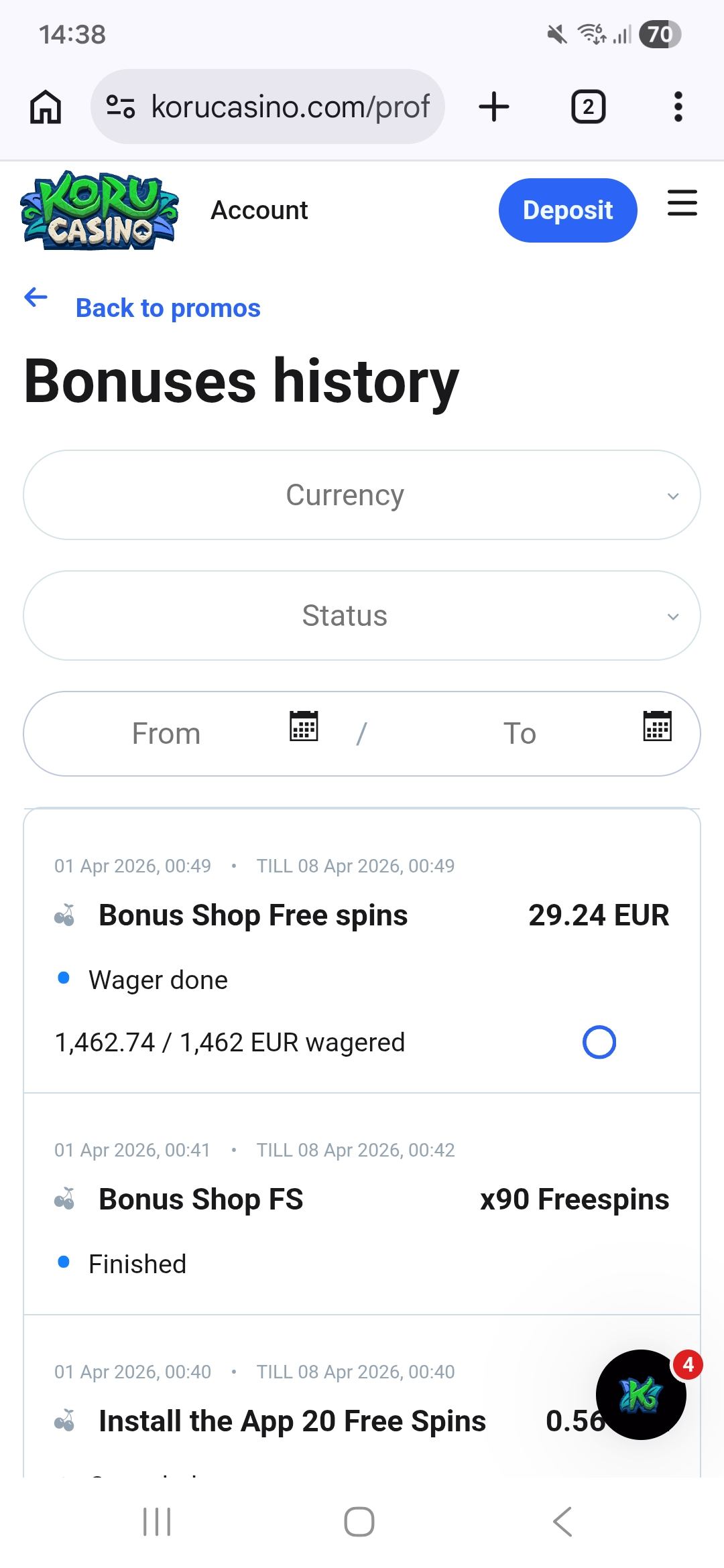The width and height of the screenshot is (724, 1568).
Task: Open the From date calendar picker
Action: coord(304,726)
